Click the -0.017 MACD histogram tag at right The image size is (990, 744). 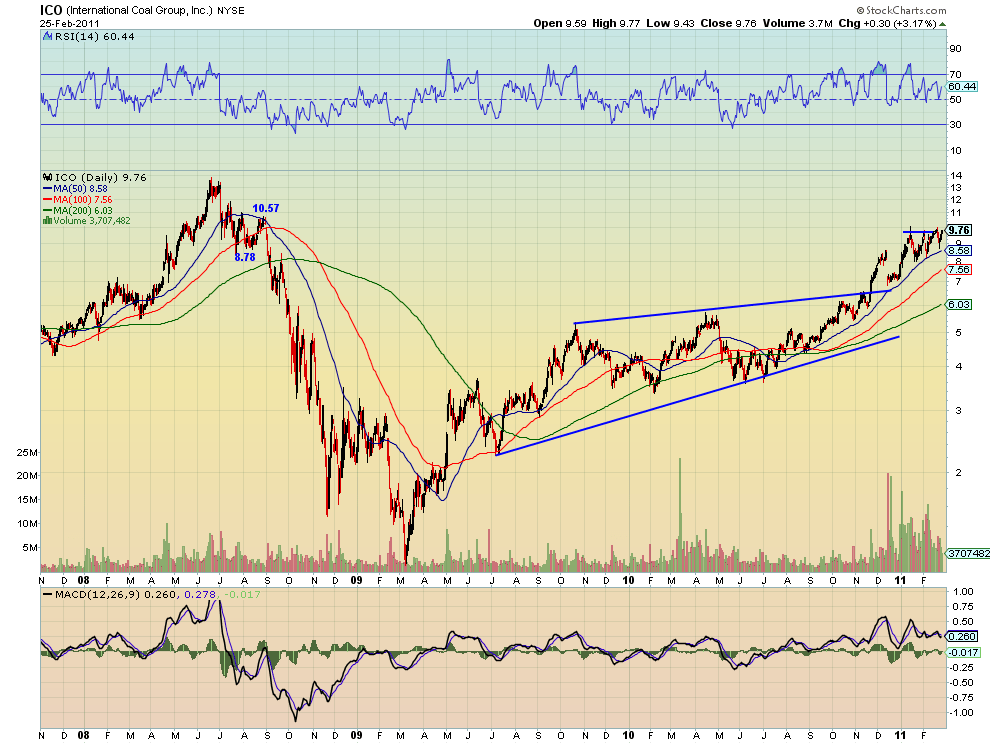963,652
